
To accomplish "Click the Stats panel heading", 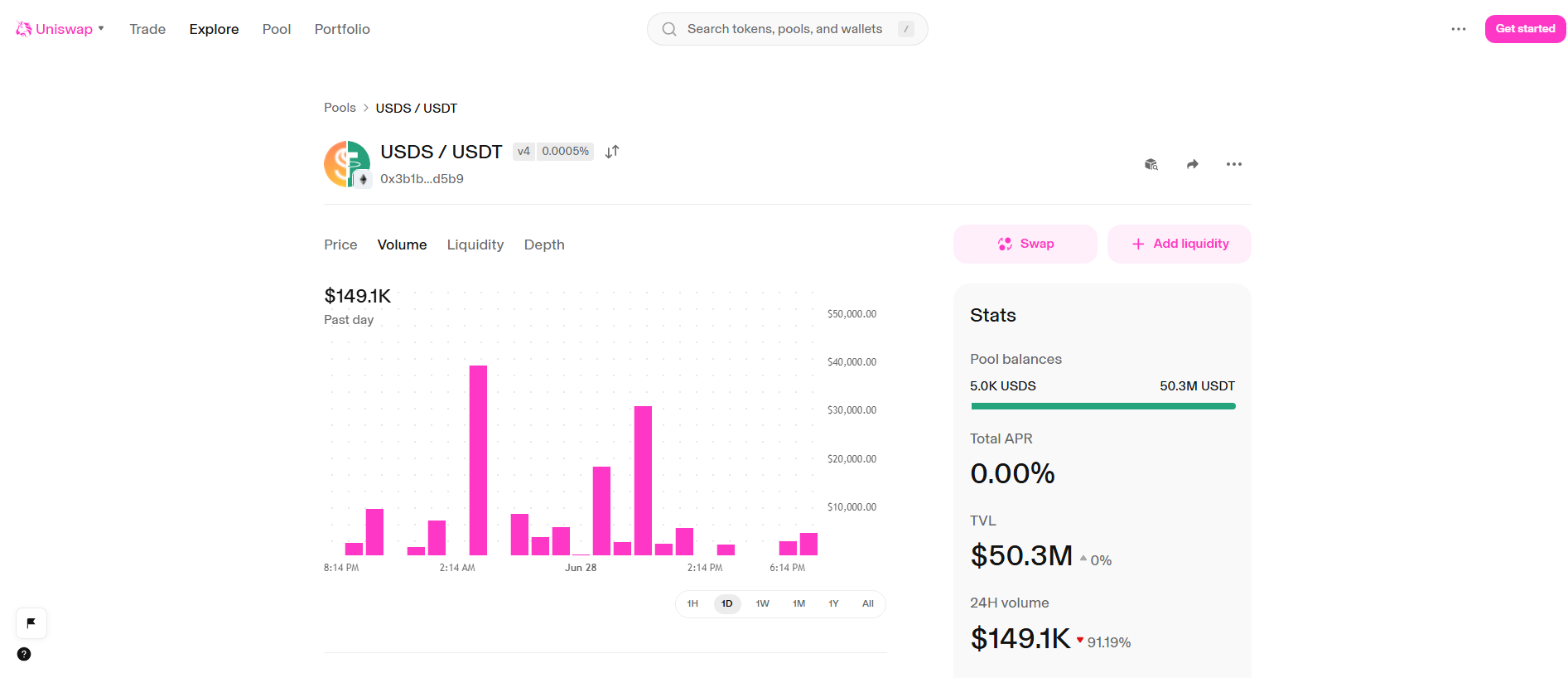I will [x=993, y=315].
